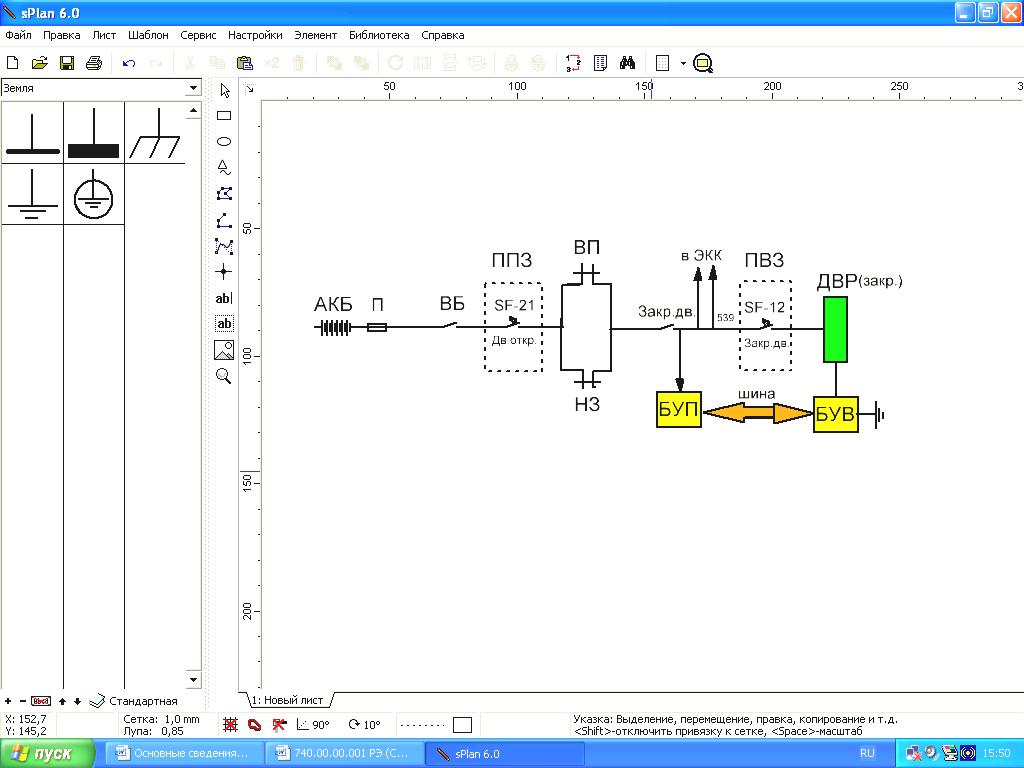
Task: Open the grid options dropdown arrow
Action: tap(683, 63)
